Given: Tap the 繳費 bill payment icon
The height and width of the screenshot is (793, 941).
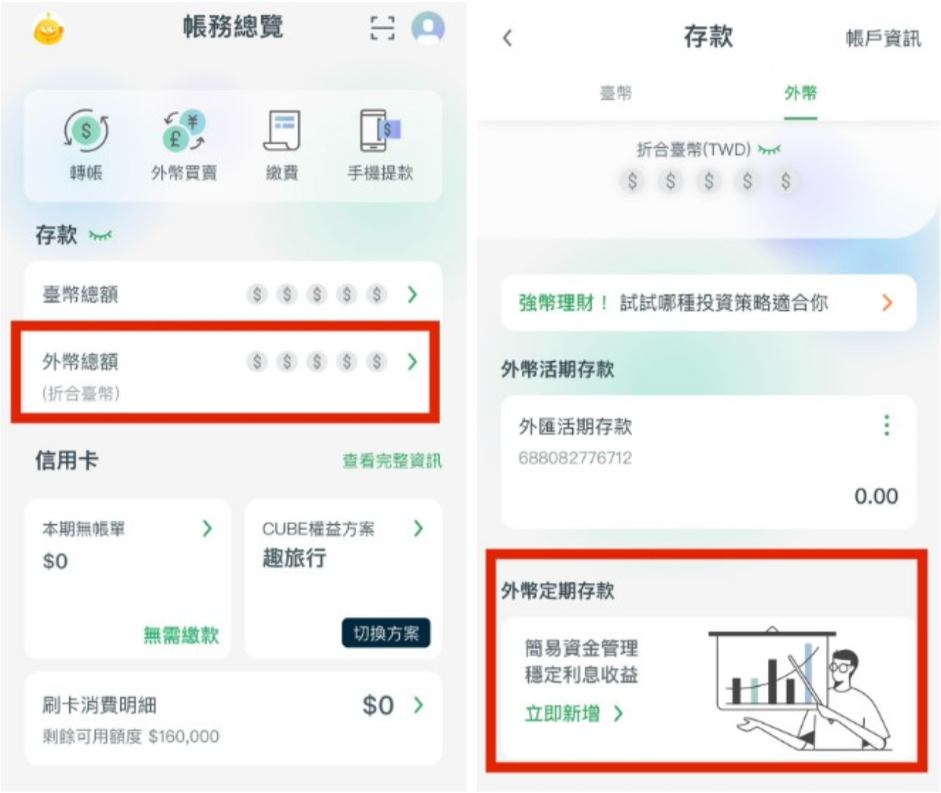Looking at the screenshot, I should (x=282, y=130).
